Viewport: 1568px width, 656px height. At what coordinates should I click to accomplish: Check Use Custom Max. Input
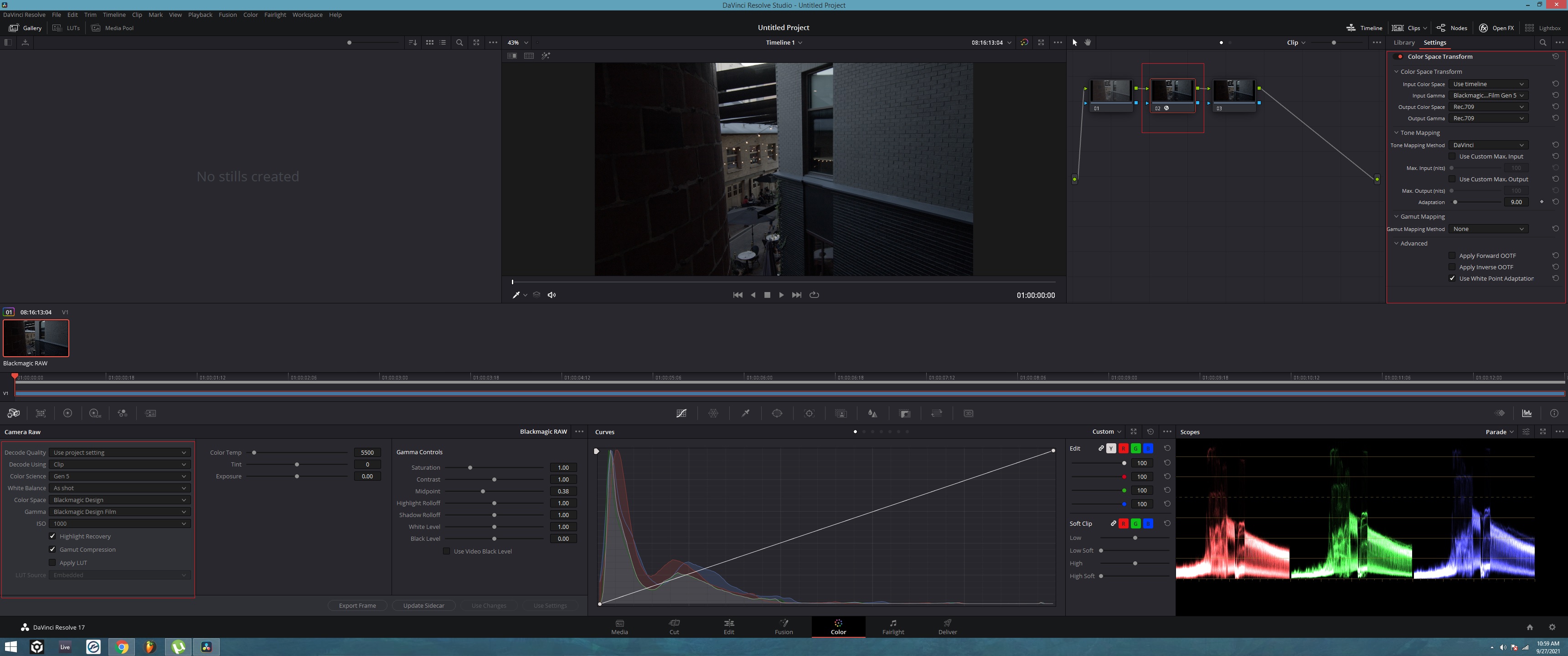click(1452, 156)
